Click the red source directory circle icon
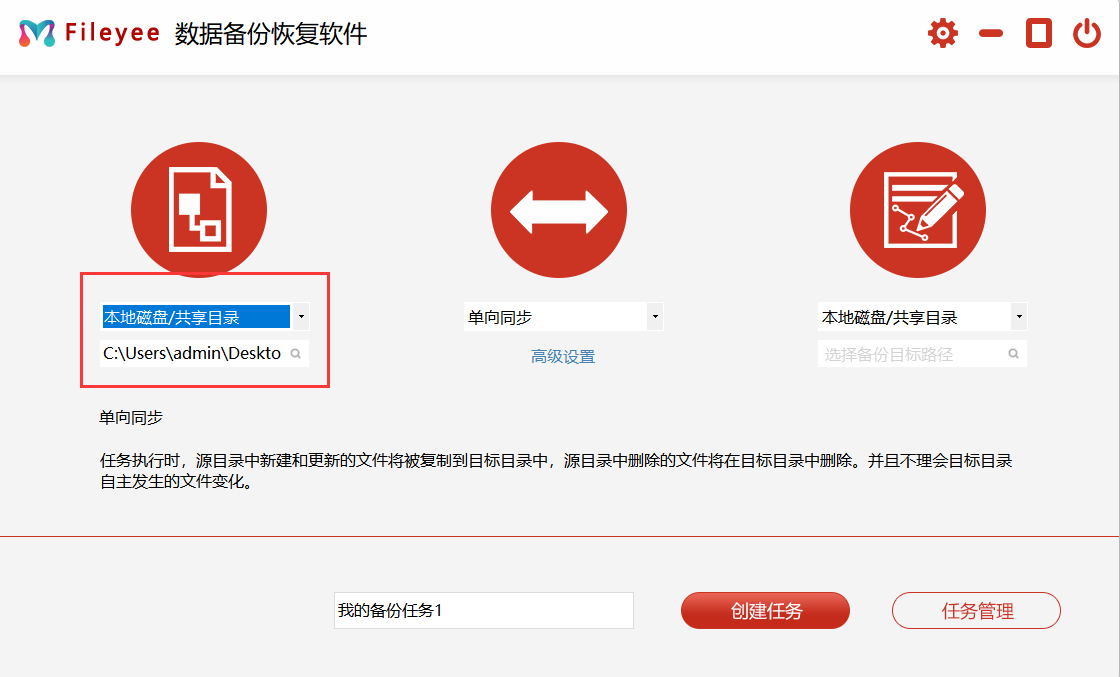1120x677 pixels. (199, 210)
